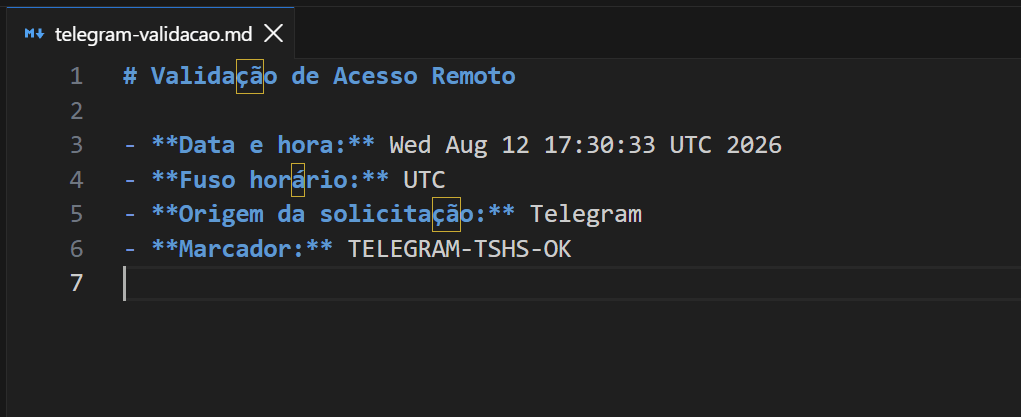Viewport: 1021px width, 417px height.
Task: Click line number 1 in the gutter
Action: click(77, 77)
